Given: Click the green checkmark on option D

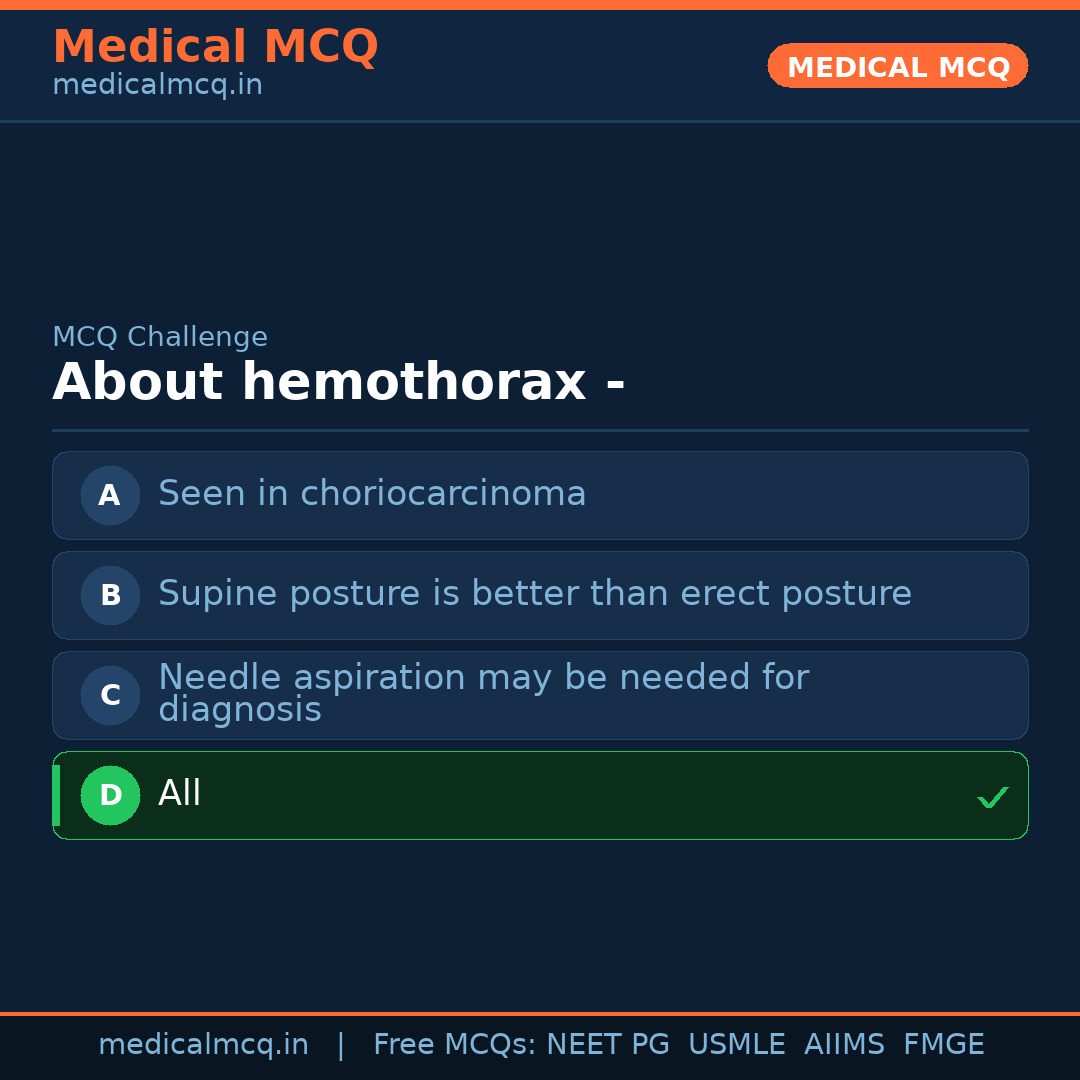Looking at the screenshot, I should (x=992, y=797).
